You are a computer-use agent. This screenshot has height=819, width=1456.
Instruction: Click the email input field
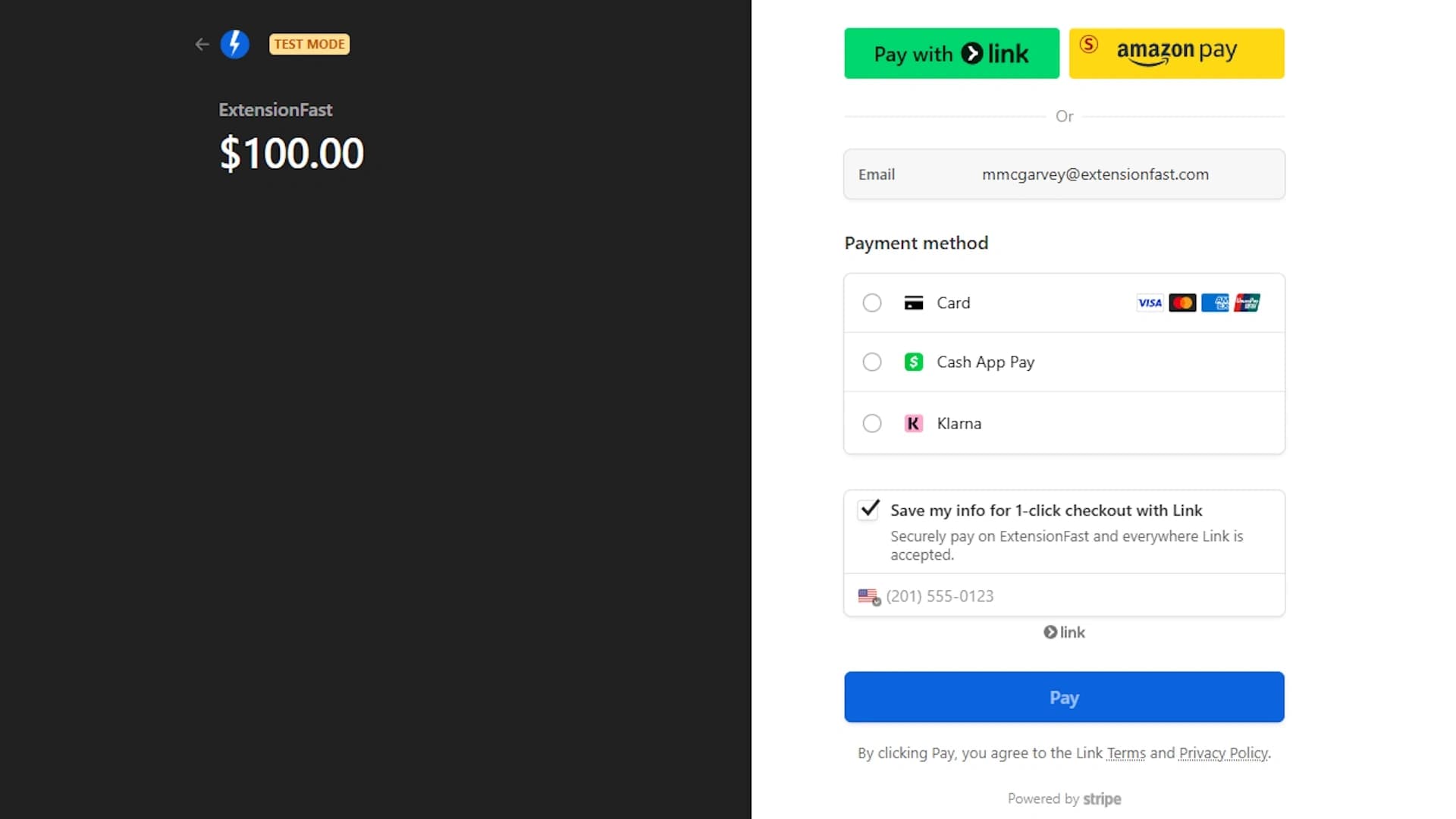(x=1094, y=174)
